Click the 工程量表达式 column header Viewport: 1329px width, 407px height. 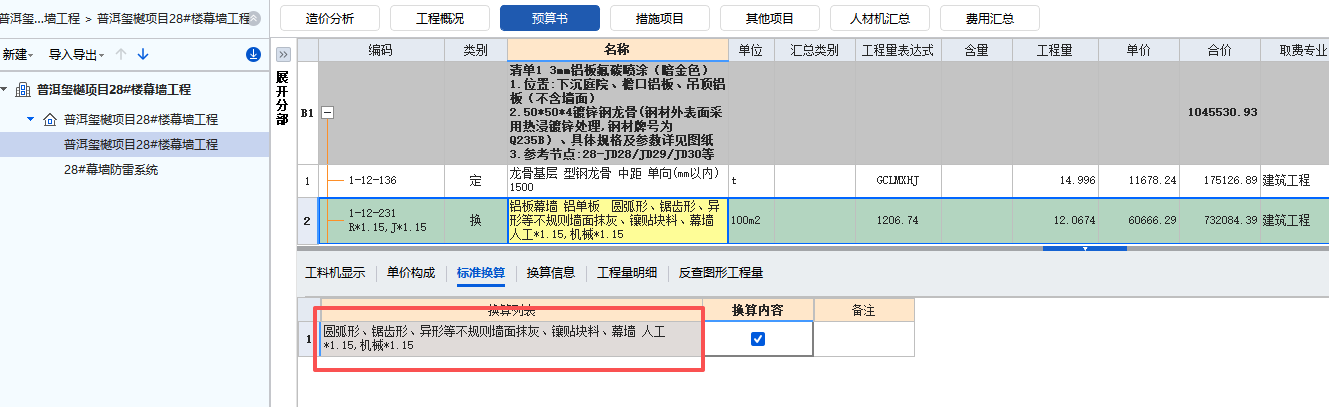[x=903, y=50]
